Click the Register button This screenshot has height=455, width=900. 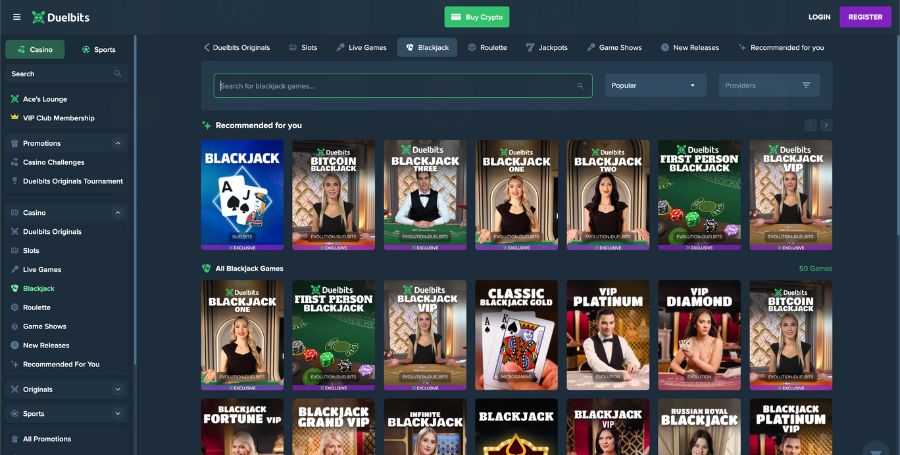pos(864,17)
